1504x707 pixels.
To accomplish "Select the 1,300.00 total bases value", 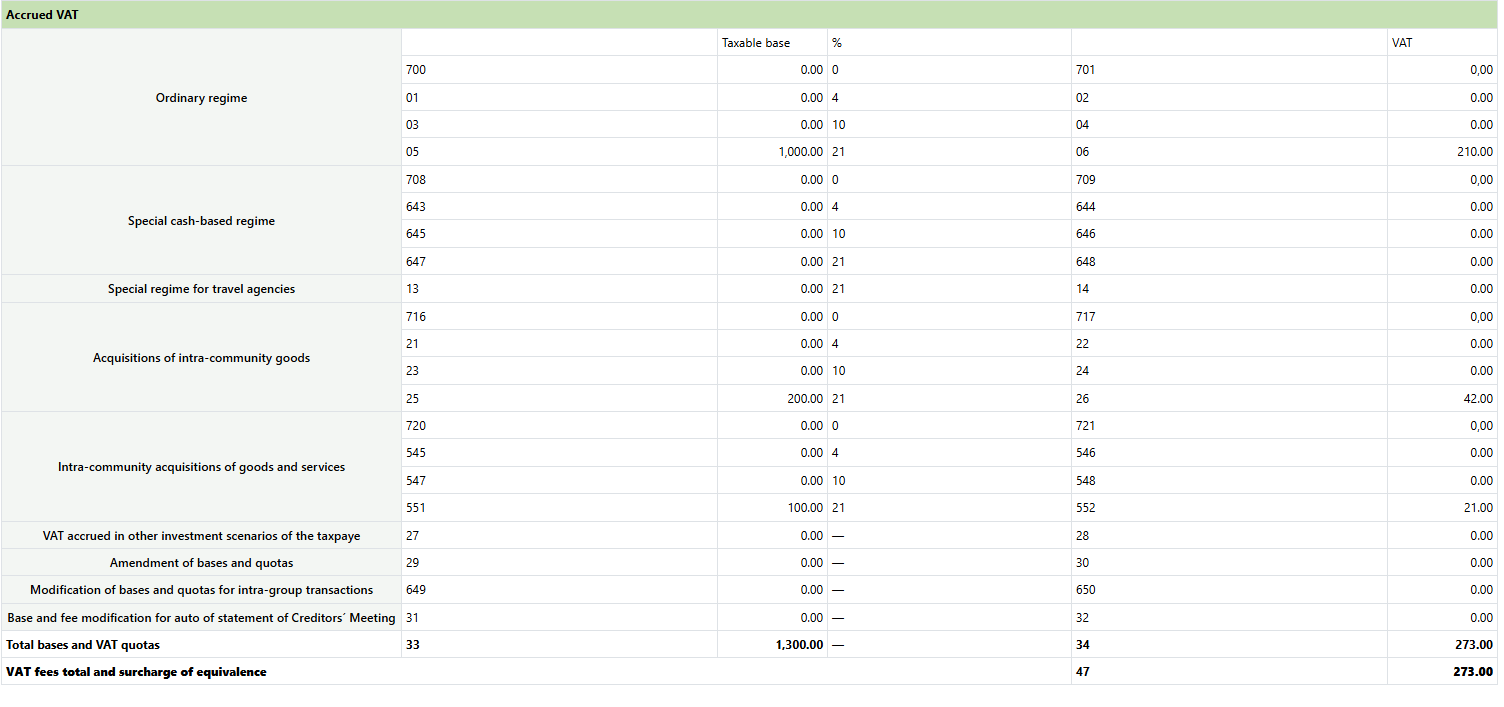I will pyautogui.click(x=799, y=645).
